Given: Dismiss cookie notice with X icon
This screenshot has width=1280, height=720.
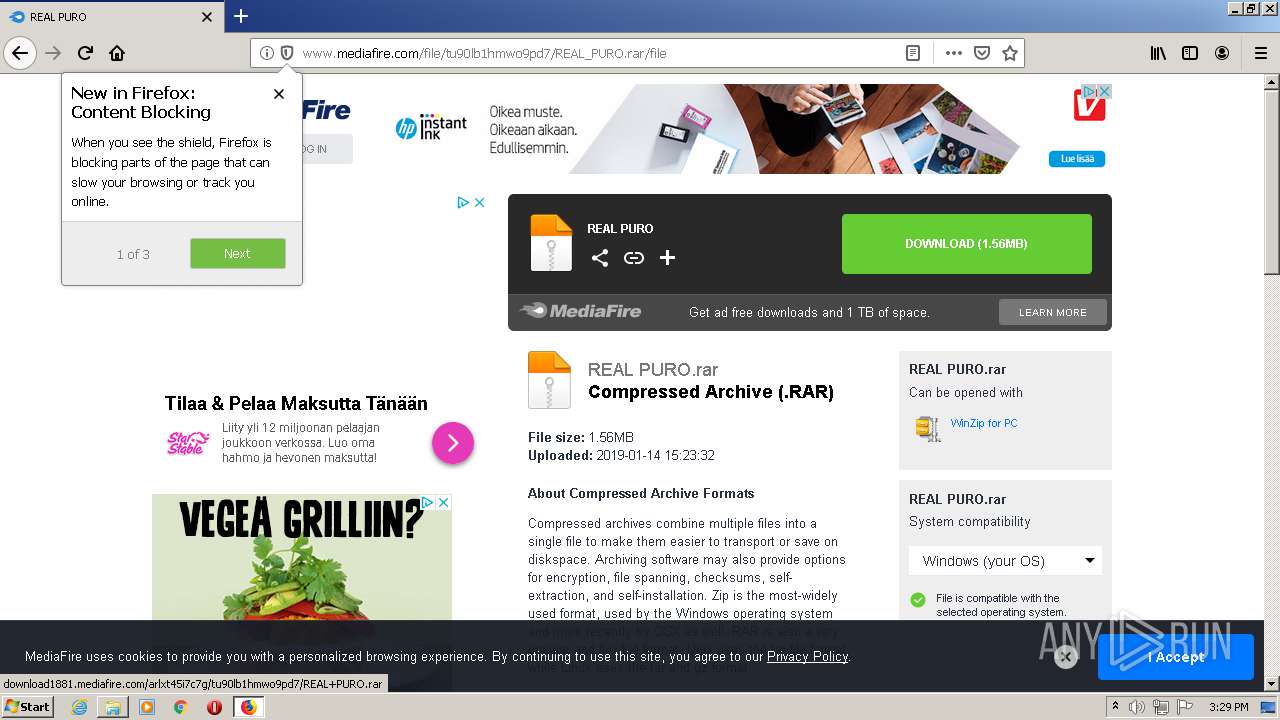Looking at the screenshot, I should point(1066,657).
